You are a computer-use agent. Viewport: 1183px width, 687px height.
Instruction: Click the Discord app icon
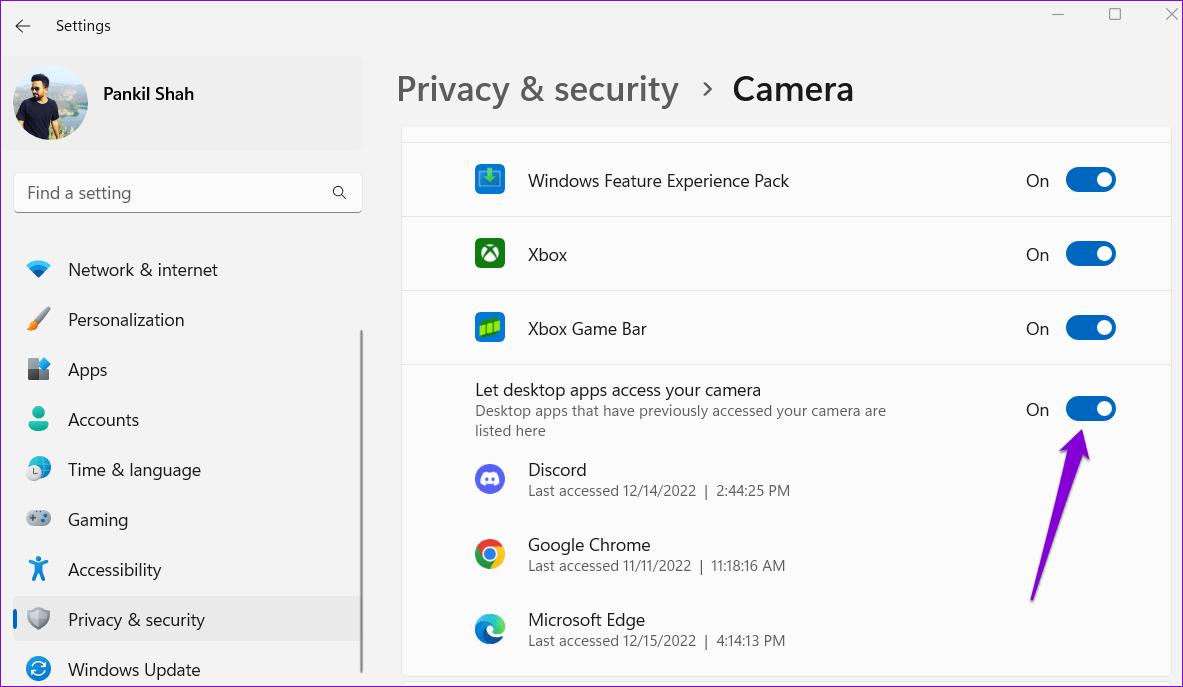(x=490, y=478)
